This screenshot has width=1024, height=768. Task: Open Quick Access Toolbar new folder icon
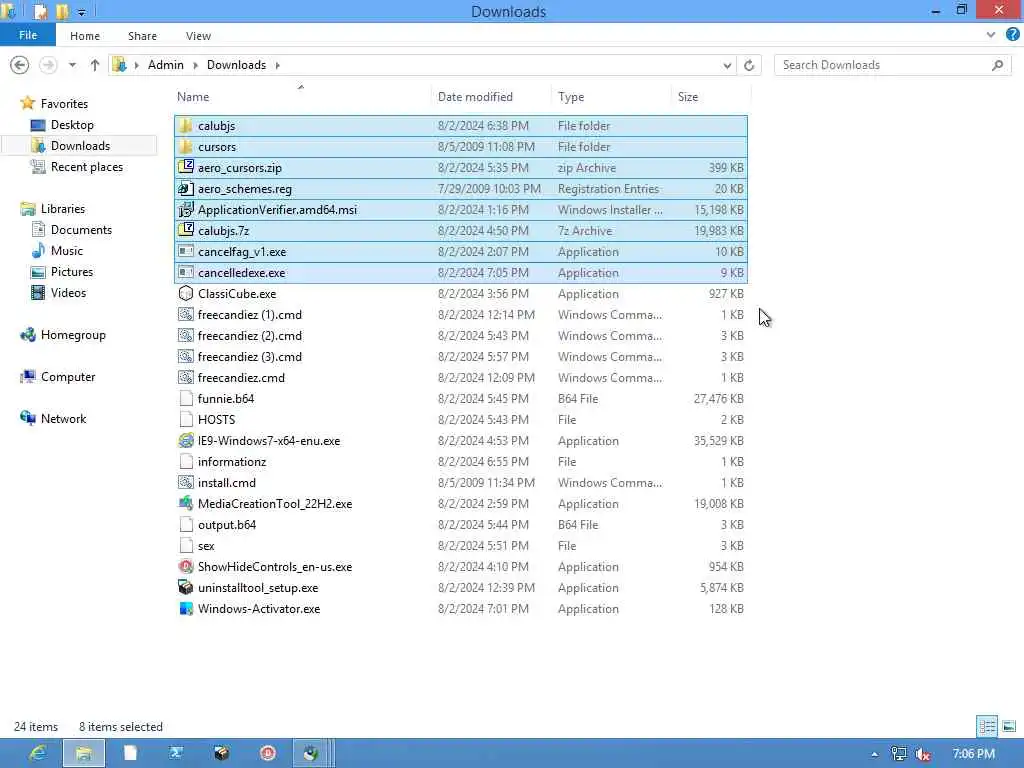point(63,11)
